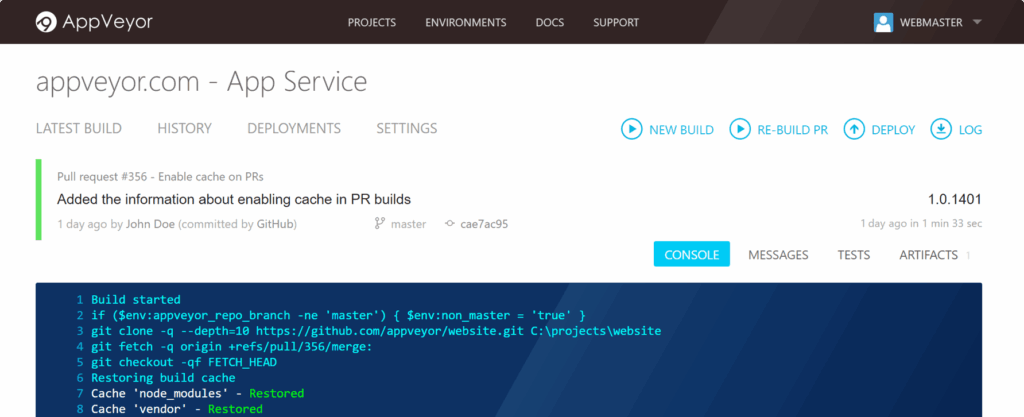Click the New Build play icon
The width and height of the screenshot is (1024, 417).
[x=632, y=129]
